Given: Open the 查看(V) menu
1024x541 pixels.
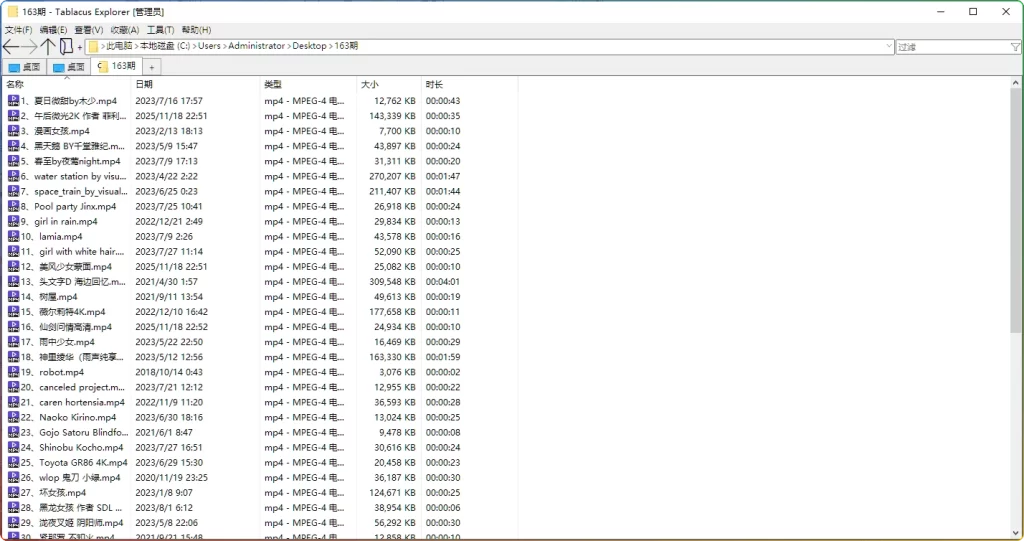Looking at the screenshot, I should (89, 30).
